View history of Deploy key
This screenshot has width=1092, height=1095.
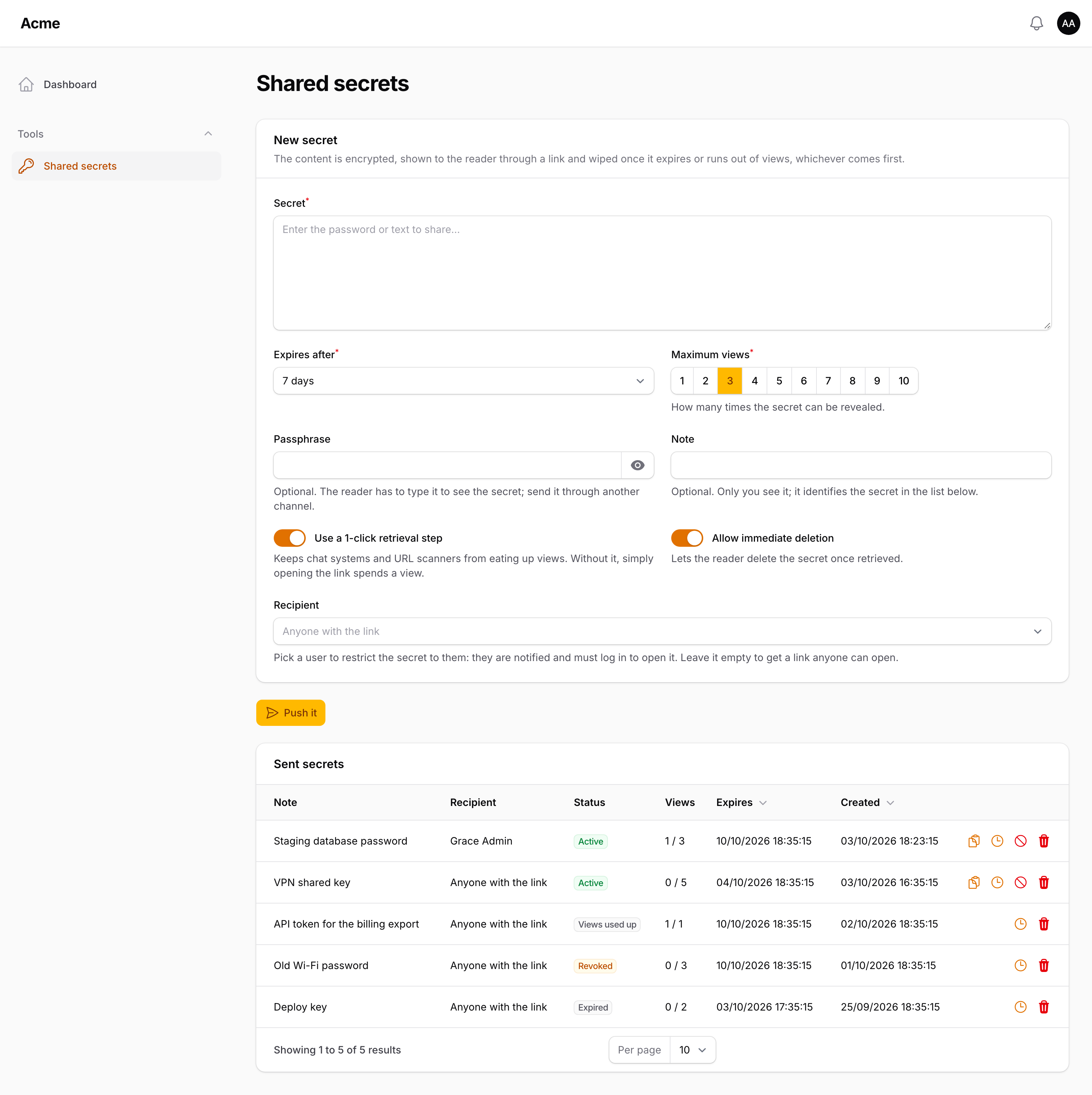1020,1007
